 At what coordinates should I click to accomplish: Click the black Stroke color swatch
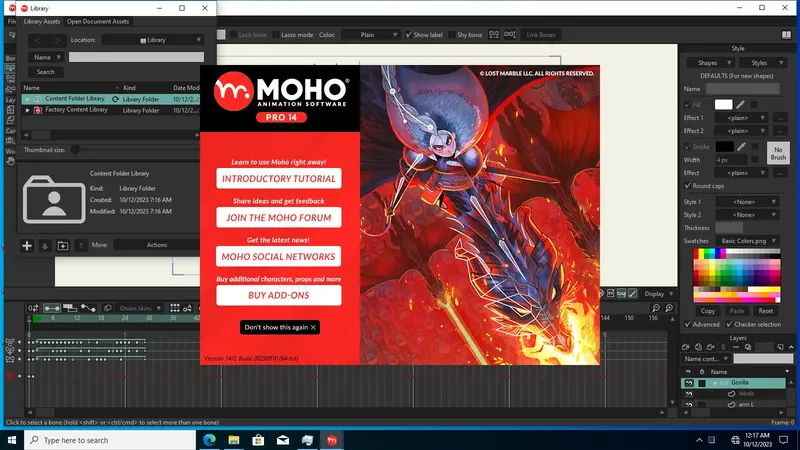tap(724, 146)
